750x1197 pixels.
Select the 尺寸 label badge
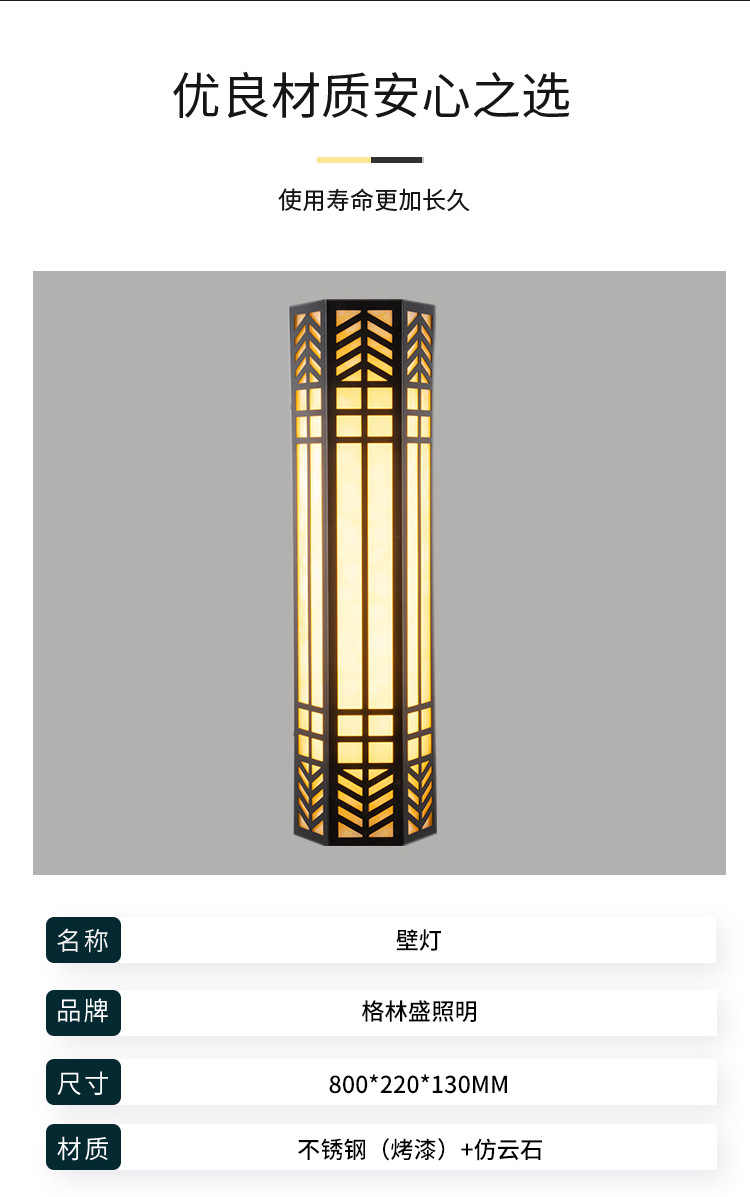[x=83, y=1082]
